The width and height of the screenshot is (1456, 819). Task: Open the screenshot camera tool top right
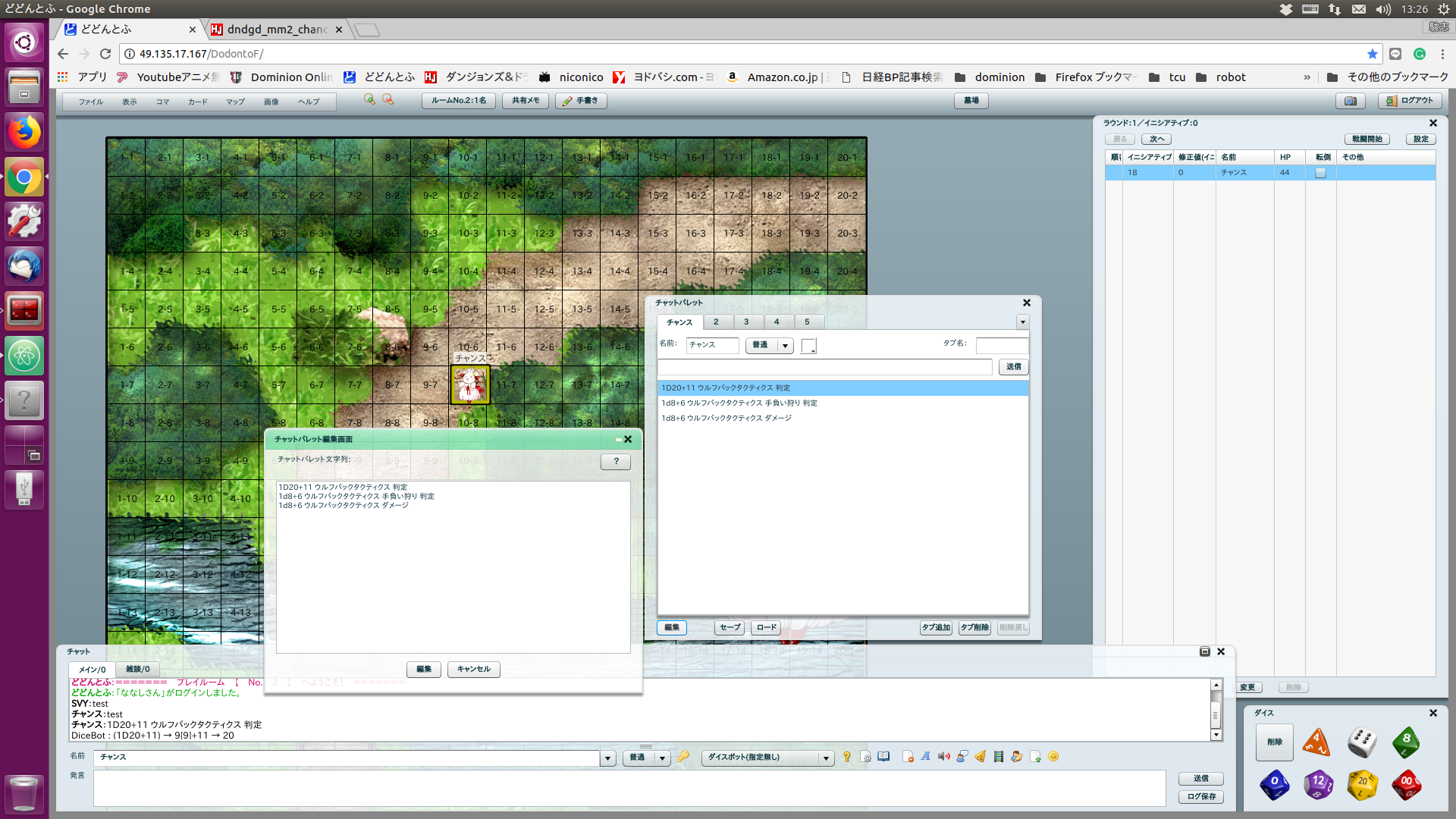click(x=1351, y=101)
